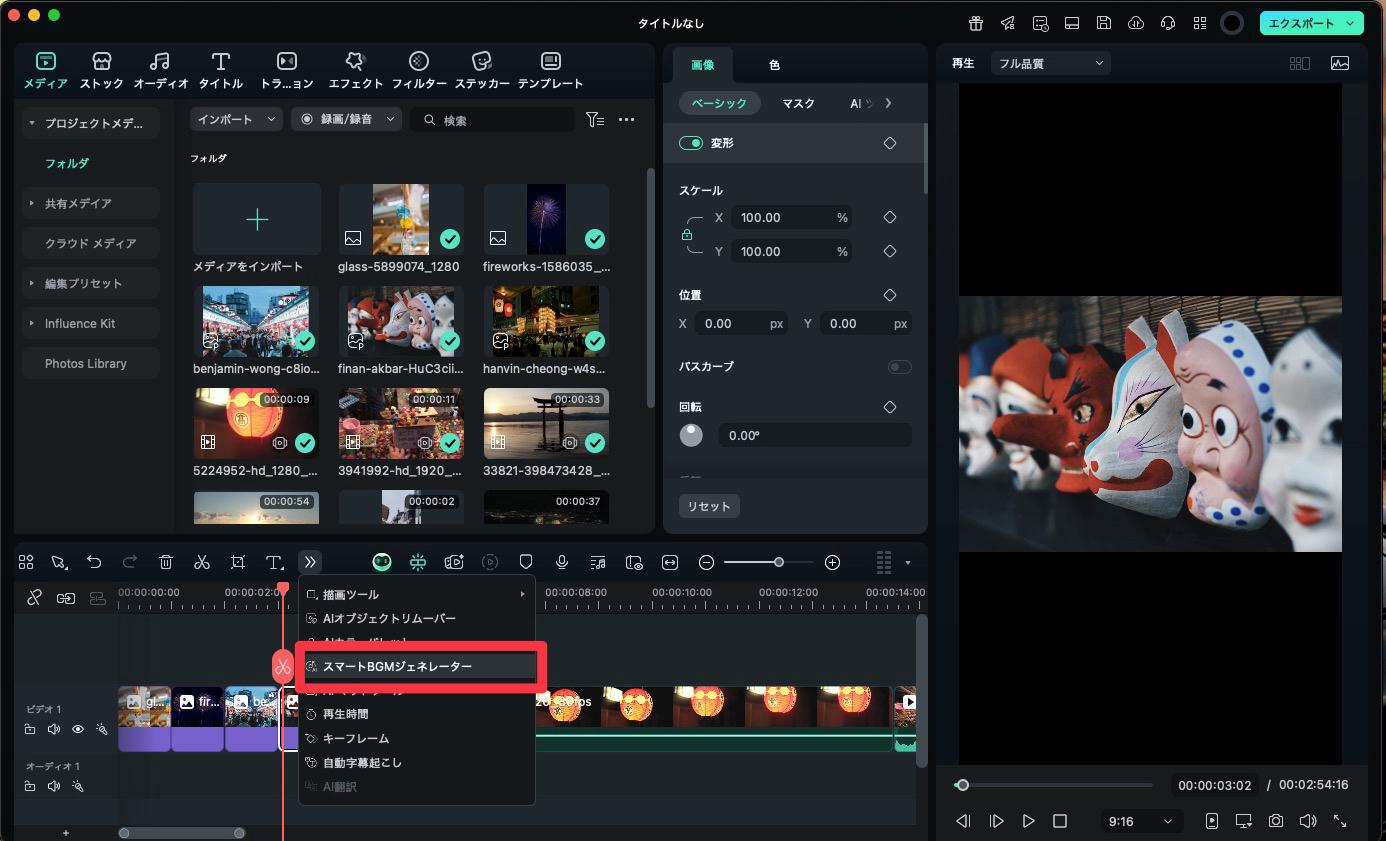Open the フル品質 playback quality dropdown
The image size is (1386, 841).
[x=1051, y=63]
